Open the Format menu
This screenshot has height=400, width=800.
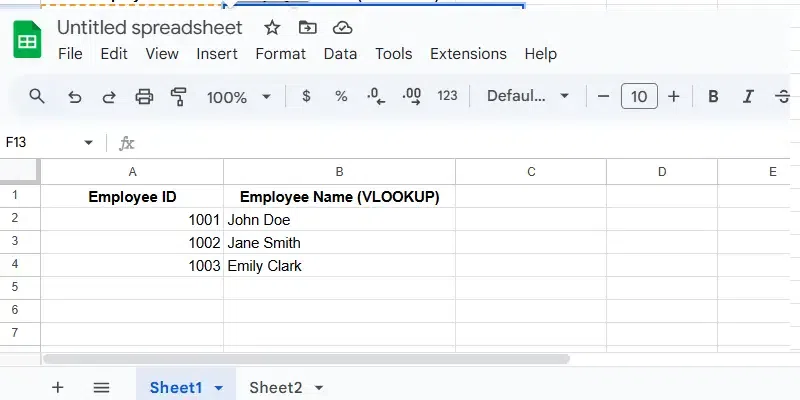(281, 54)
